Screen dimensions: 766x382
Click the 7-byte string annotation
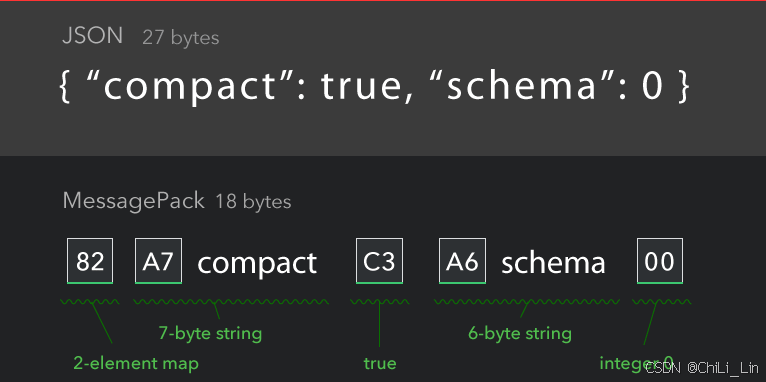[x=211, y=334]
